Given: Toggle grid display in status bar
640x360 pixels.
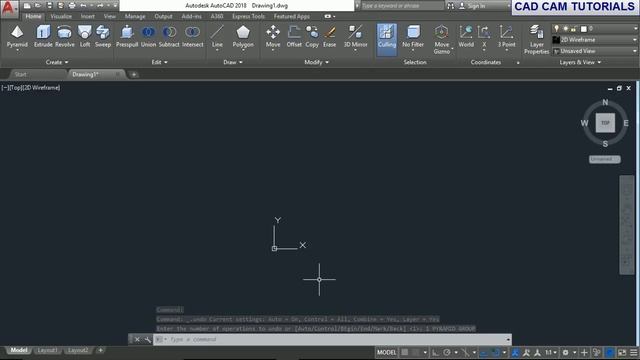Looking at the screenshot, I should pos(404,352).
